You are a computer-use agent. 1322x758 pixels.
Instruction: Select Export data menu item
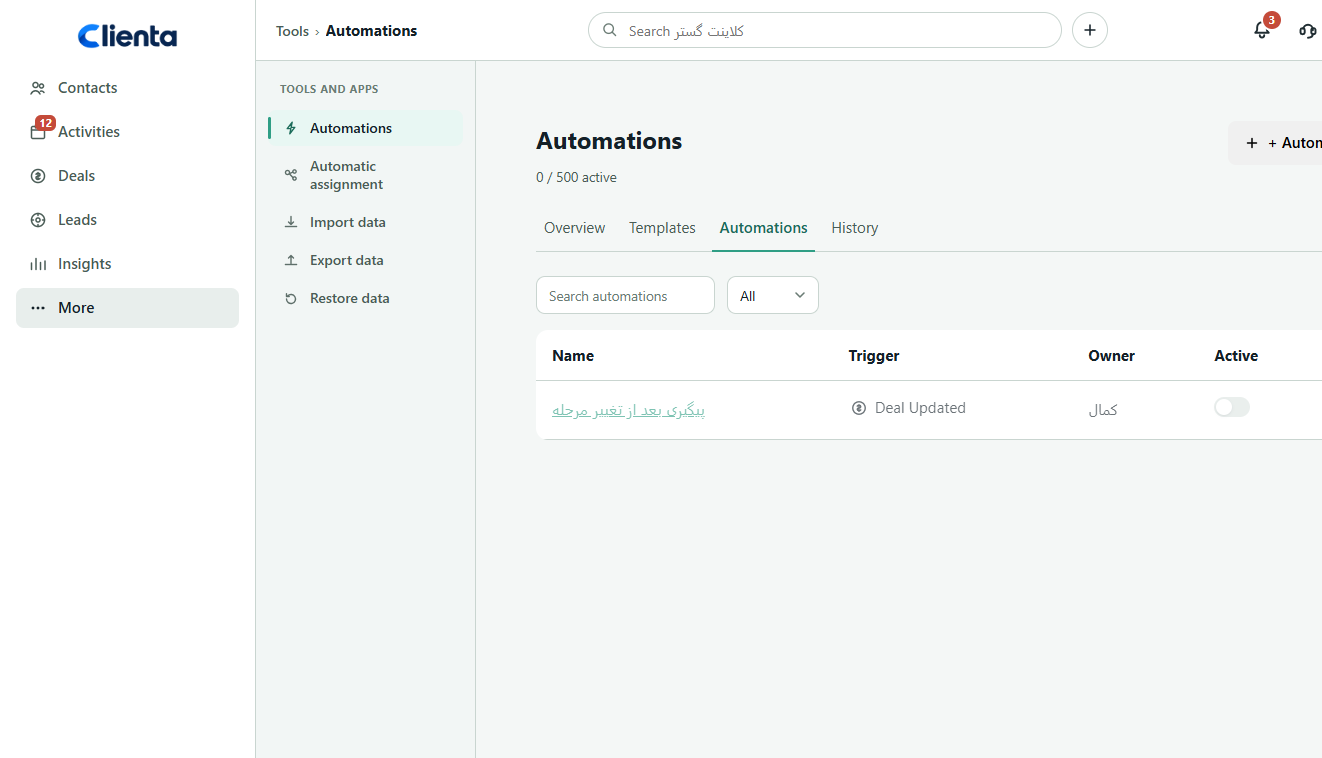(365, 260)
